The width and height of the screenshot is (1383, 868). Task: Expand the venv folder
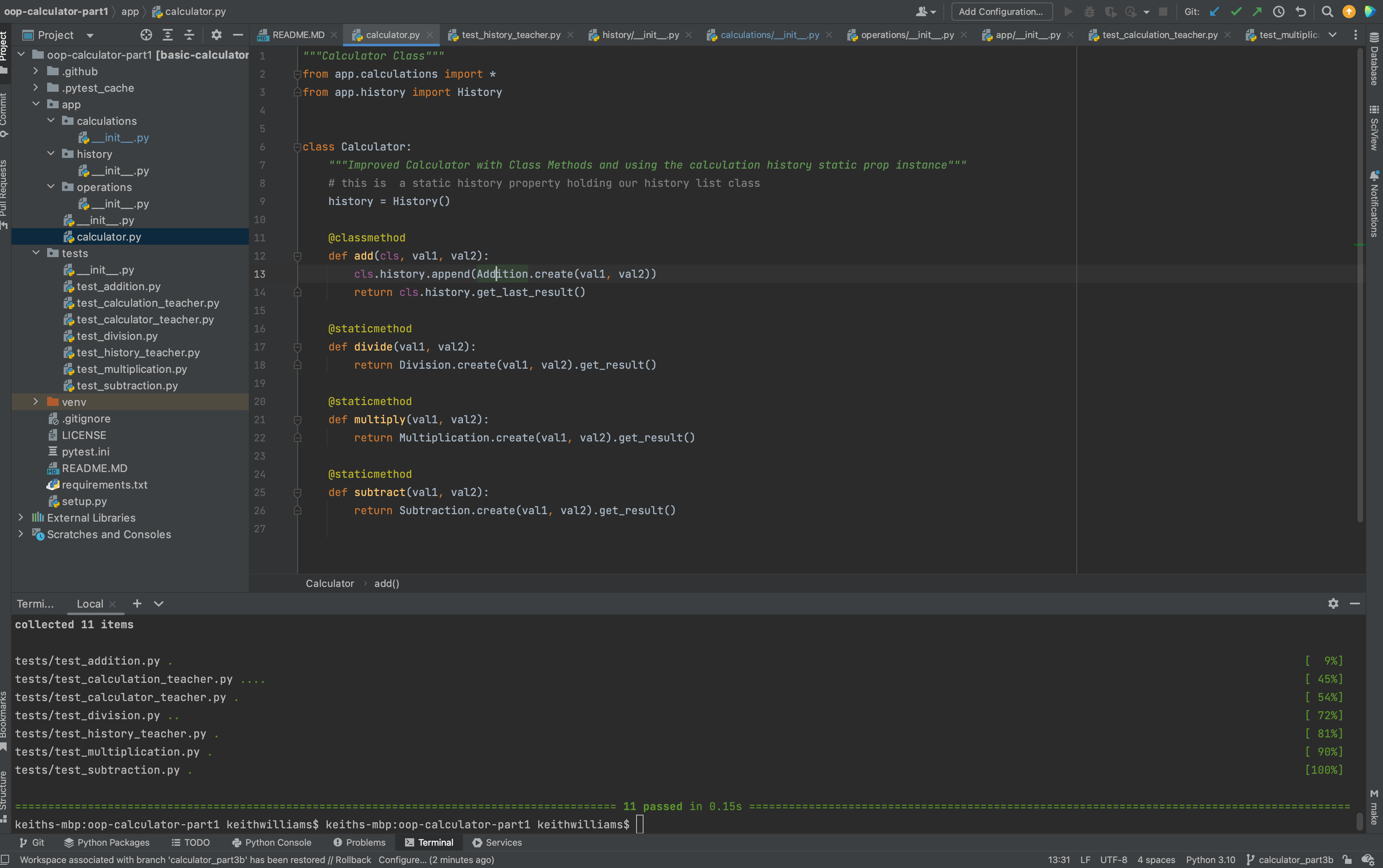pos(36,402)
